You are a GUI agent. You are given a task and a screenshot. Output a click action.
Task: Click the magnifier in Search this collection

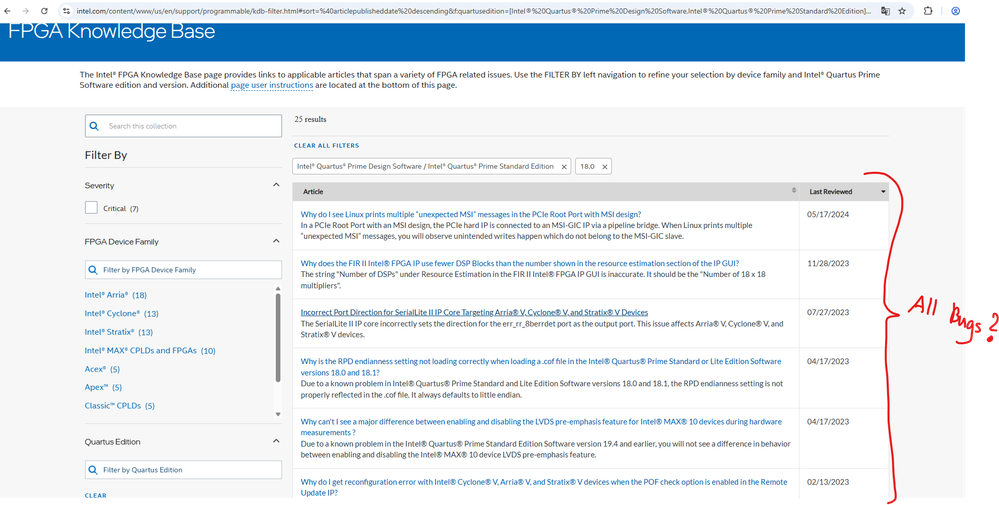94,126
